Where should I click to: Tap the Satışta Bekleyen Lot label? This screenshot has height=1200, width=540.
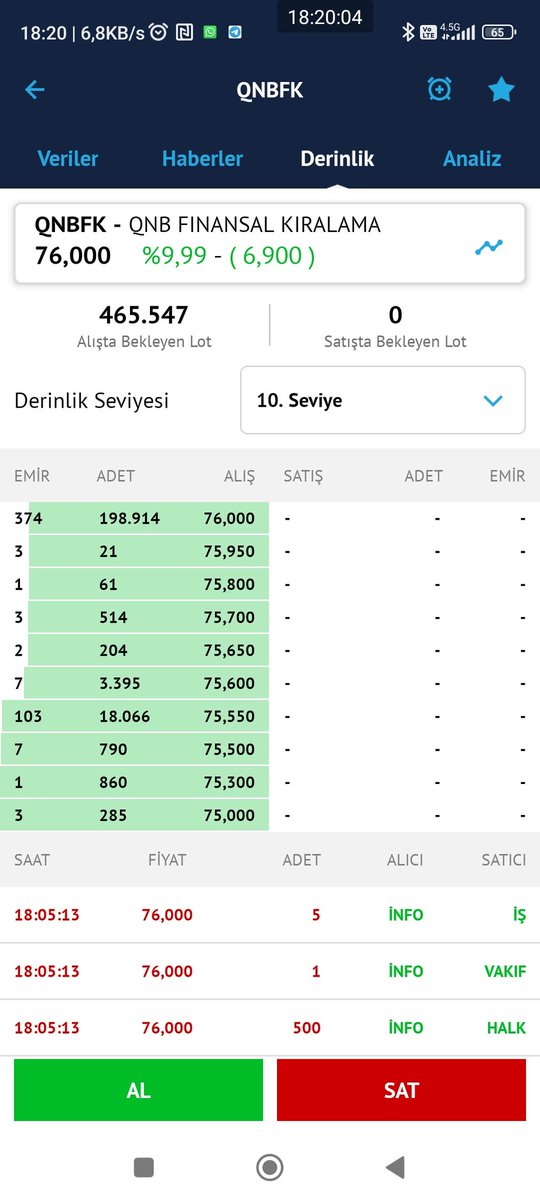395,342
